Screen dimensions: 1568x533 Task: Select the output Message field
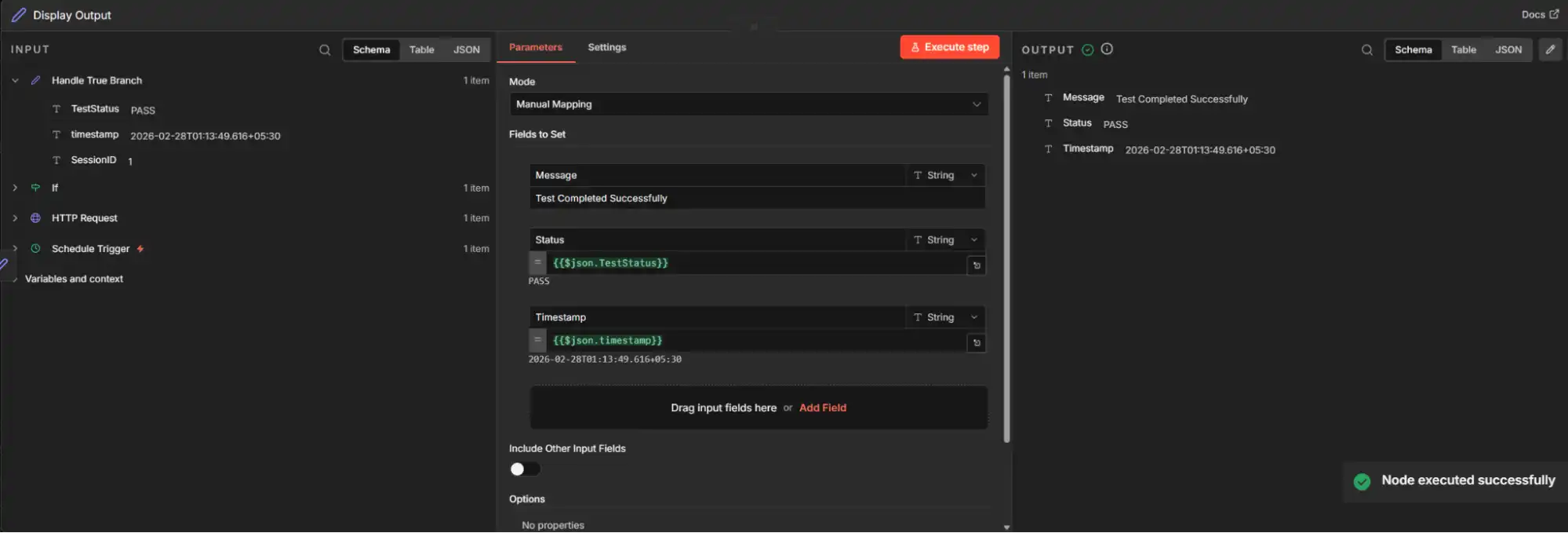coord(1083,97)
